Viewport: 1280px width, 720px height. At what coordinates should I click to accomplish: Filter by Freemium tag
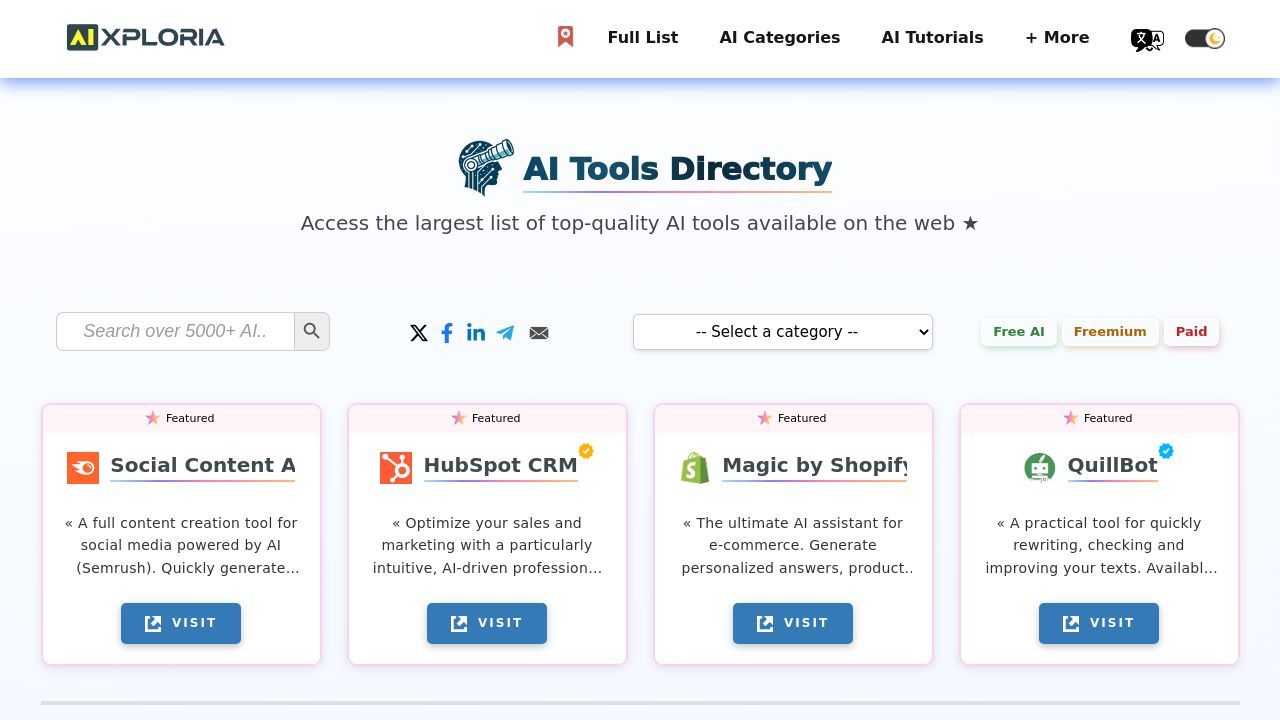(1110, 332)
